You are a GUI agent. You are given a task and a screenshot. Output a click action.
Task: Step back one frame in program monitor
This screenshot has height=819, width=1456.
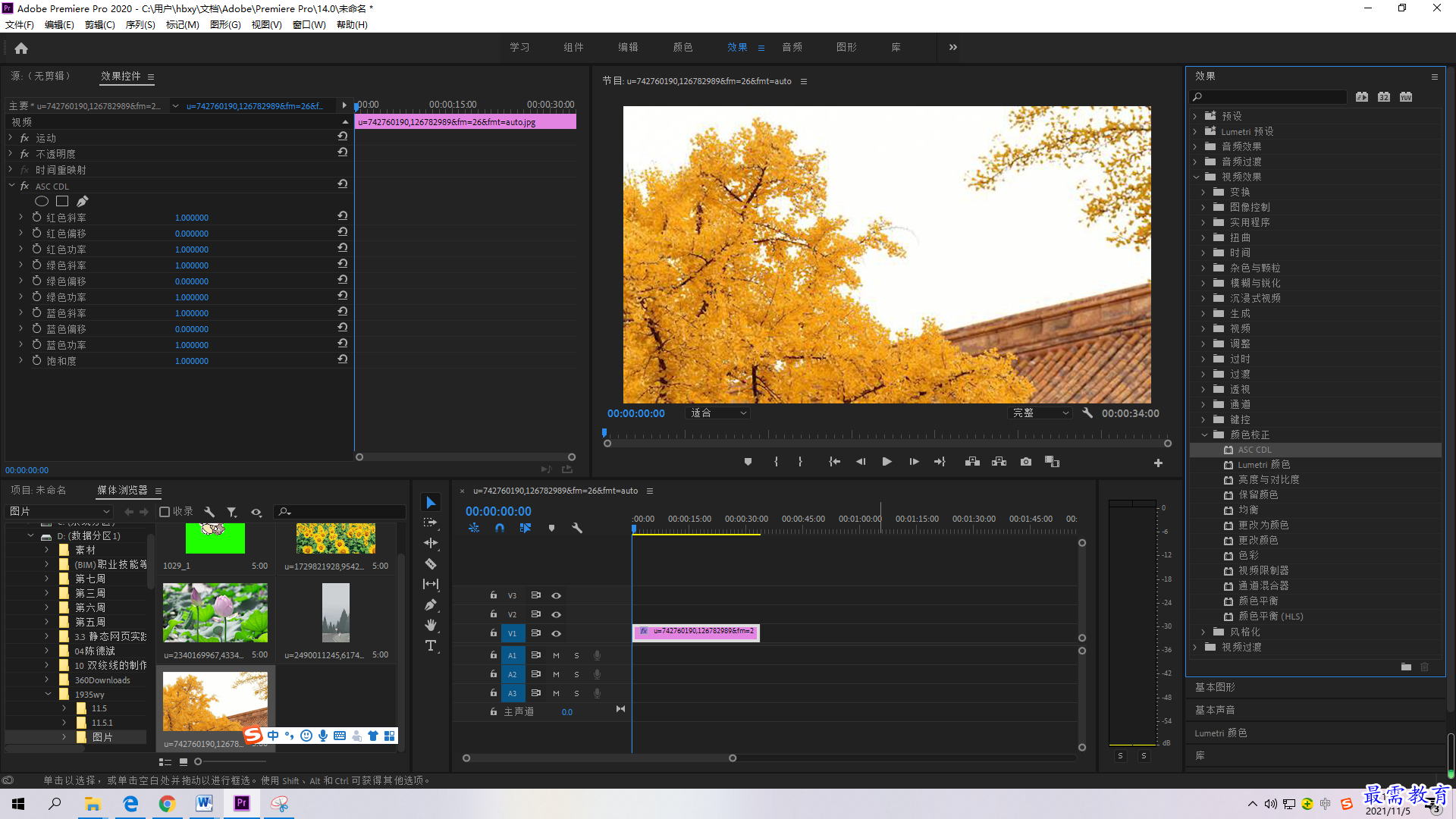(861, 462)
